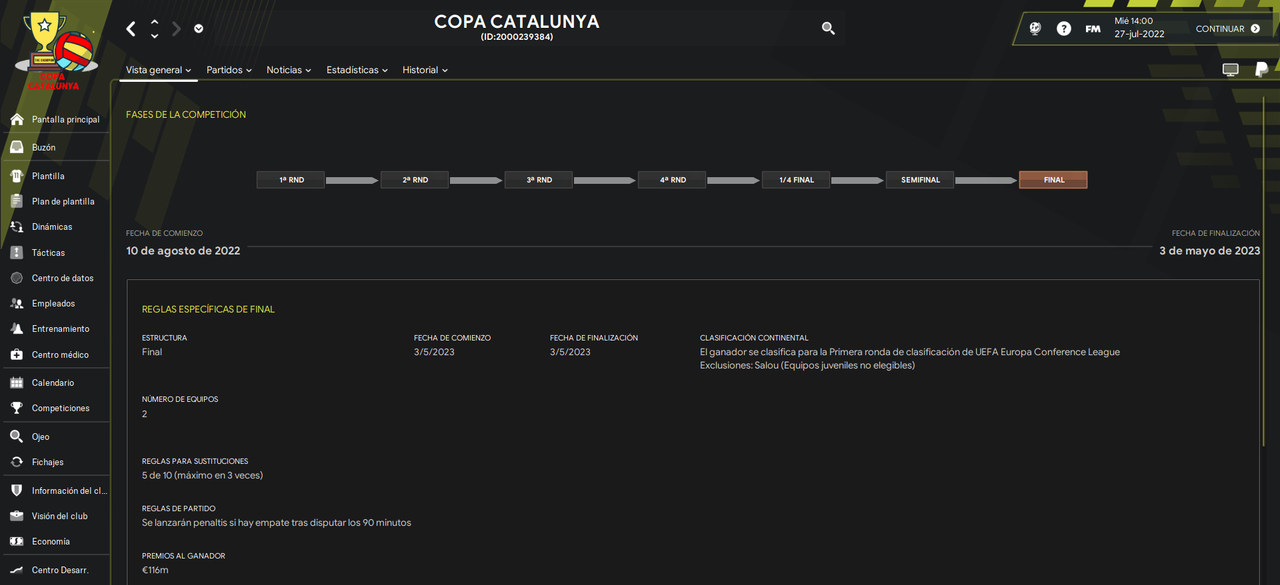
Task: Select the 4ª RND stage
Action: point(672,180)
